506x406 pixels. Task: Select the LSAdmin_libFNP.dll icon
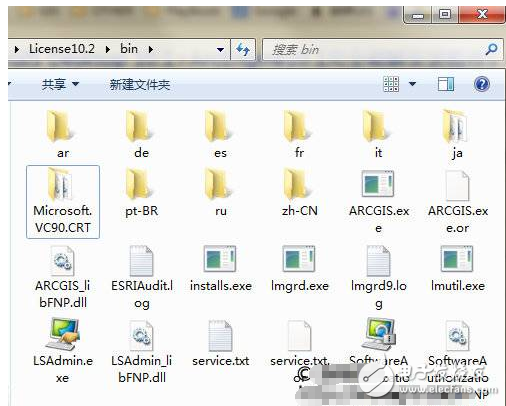141,335
